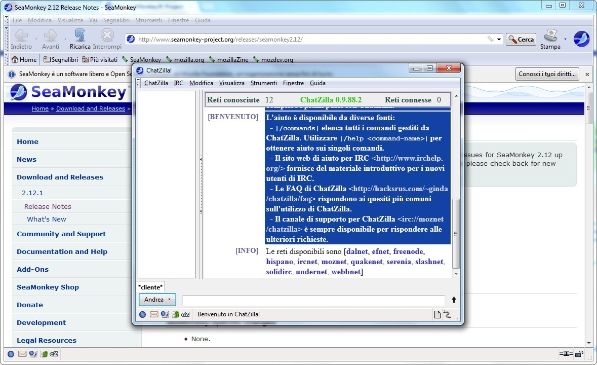The image size is (597, 365).
Task: Click the Indietro back button in SeaMonkey toolbar
Action: pos(21,40)
